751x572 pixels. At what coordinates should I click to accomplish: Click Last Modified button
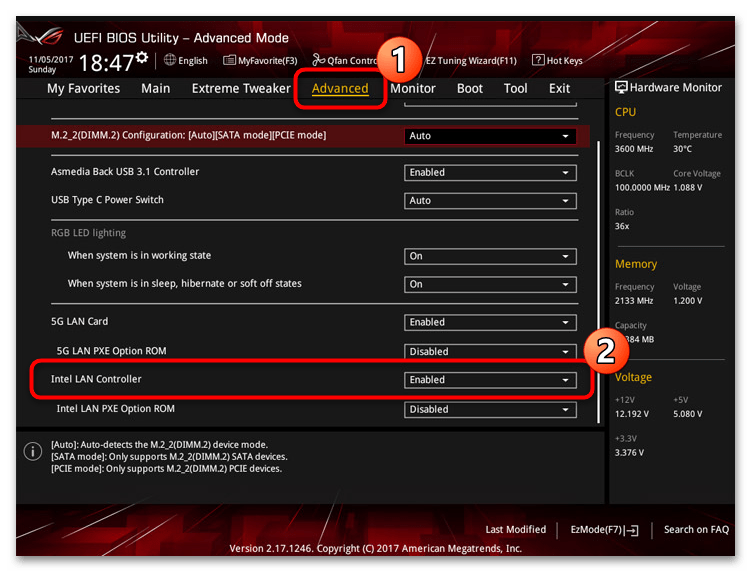tap(515, 529)
